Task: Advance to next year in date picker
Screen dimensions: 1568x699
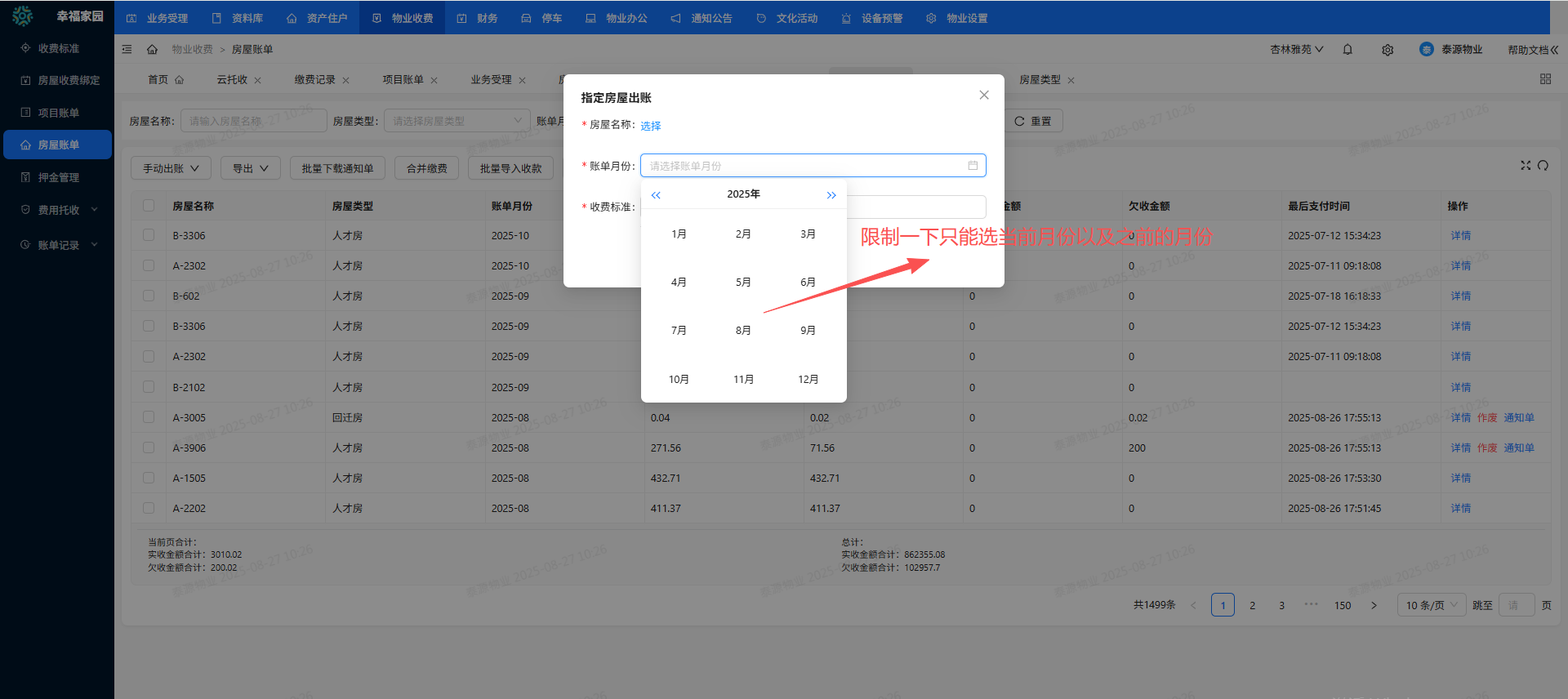Action: [x=831, y=195]
